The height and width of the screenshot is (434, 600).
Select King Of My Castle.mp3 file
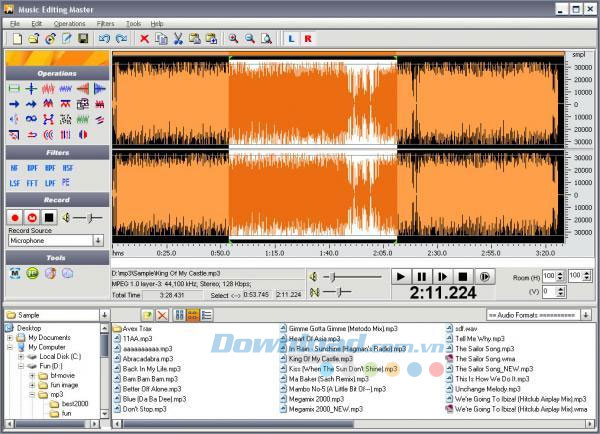[321, 359]
